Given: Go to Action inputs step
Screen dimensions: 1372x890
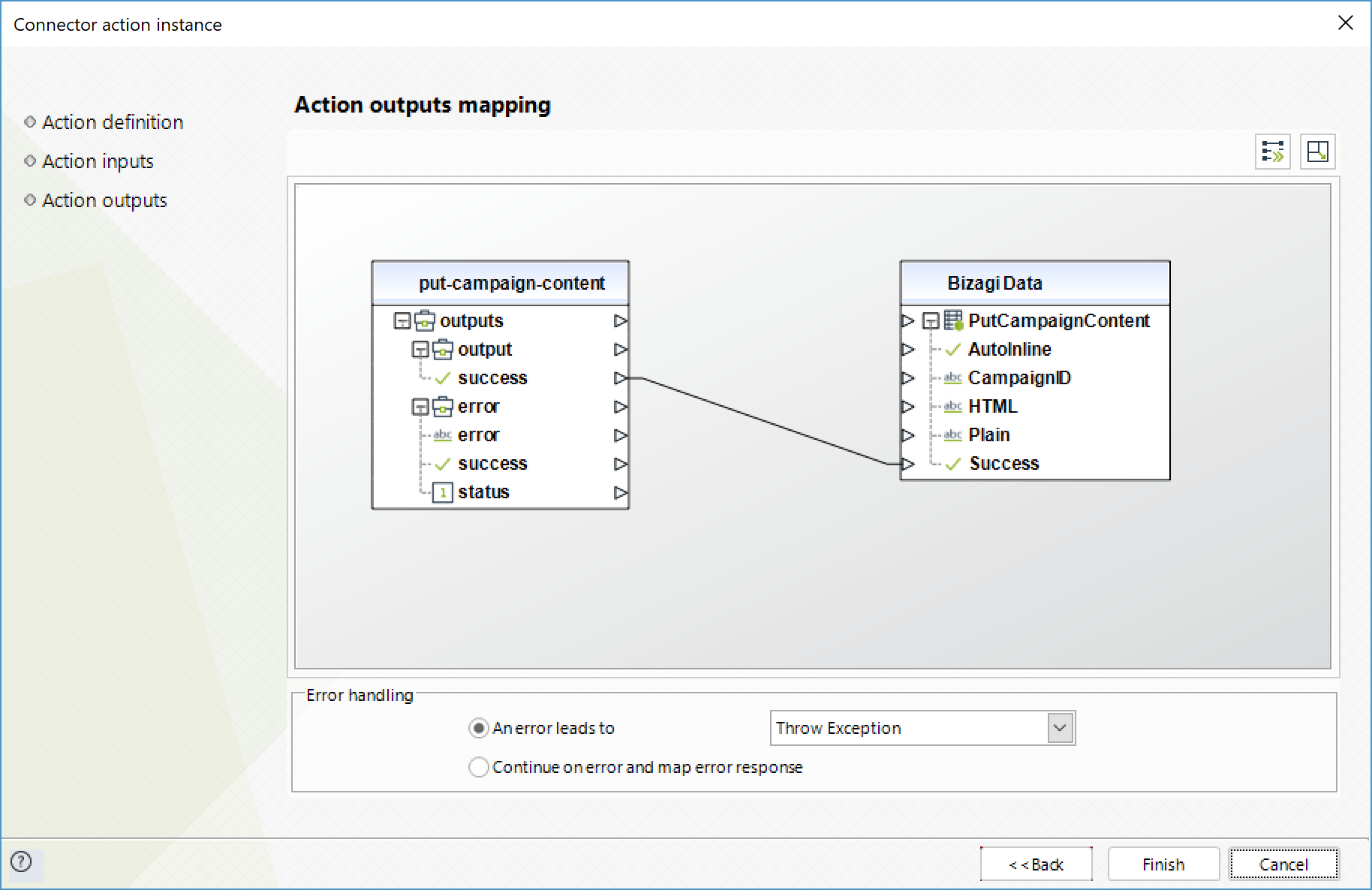Looking at the screenshot, I should click(x=98, y=161).
